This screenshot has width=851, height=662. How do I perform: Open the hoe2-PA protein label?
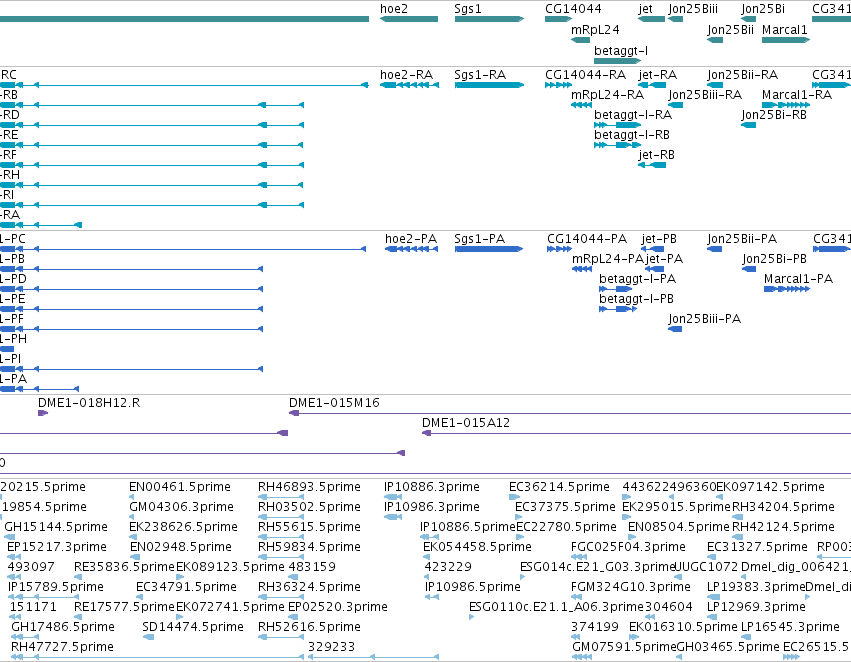[x=411, y=239]
